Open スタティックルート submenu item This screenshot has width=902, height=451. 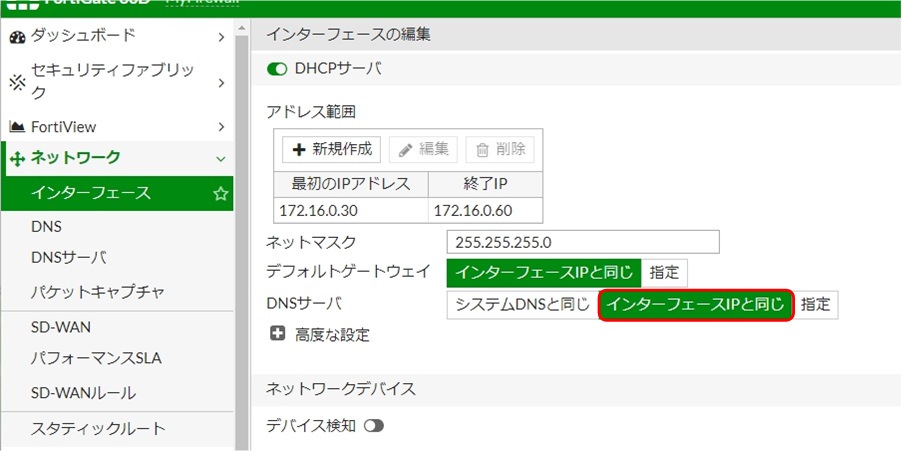tap(98, 429)
